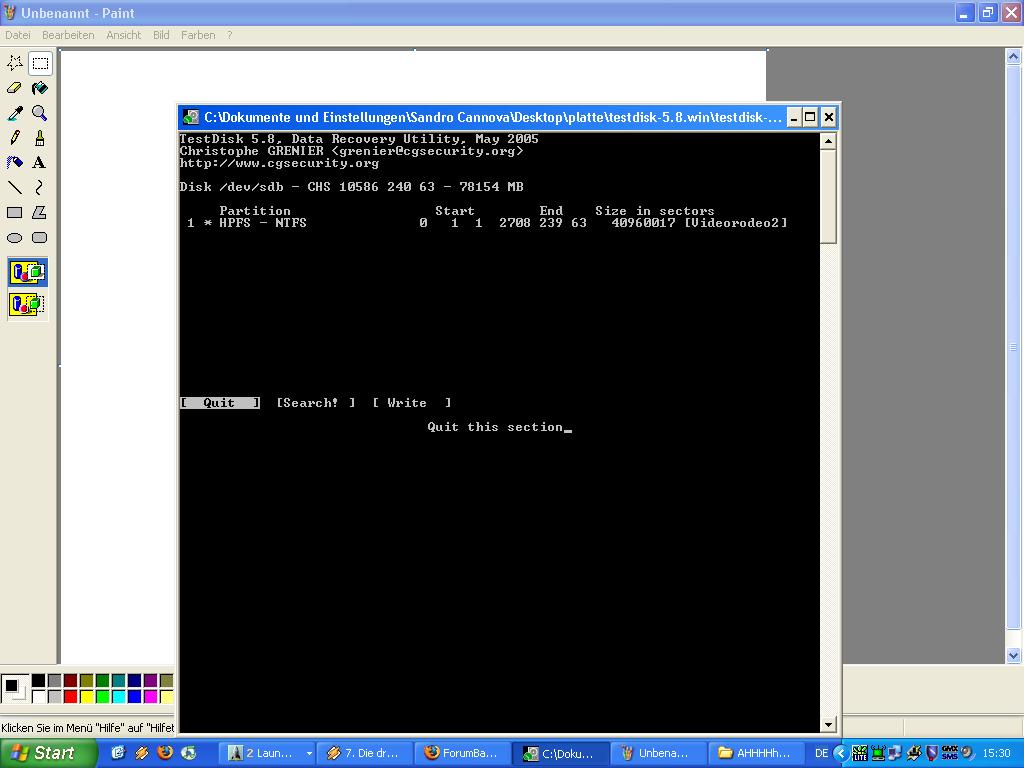1024x768 pixels.
Task: Open the Bild menu
Action: (x=161, y=35)
